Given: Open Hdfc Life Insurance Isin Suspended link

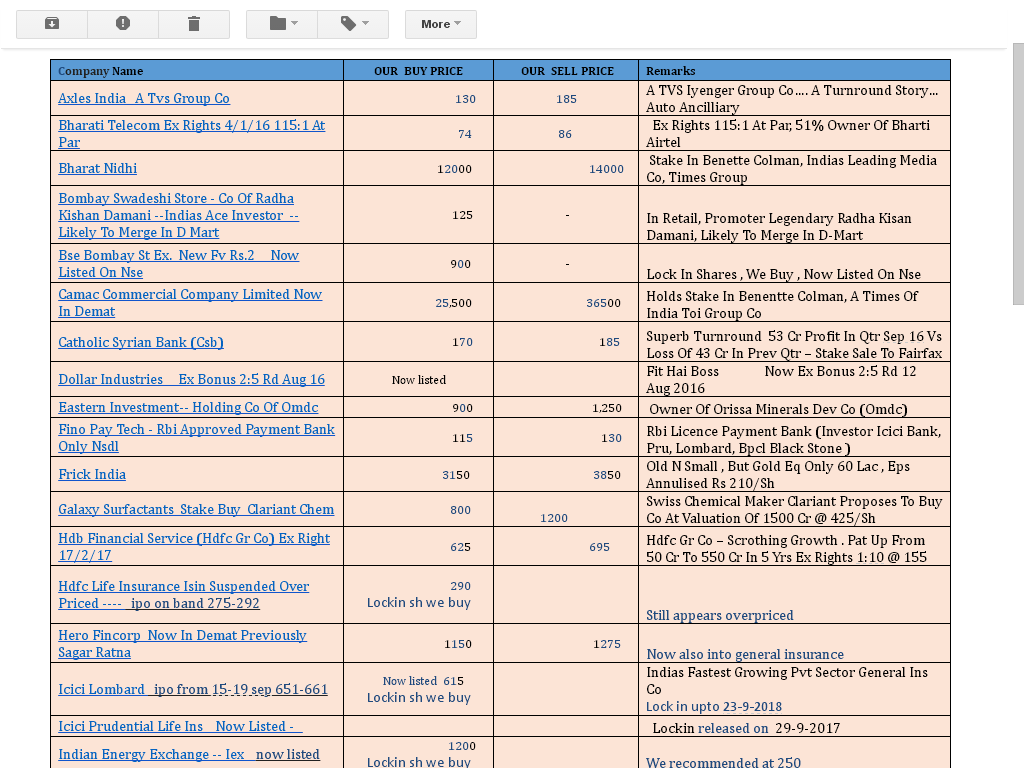Looking at the screenshot, I should coord(184,595).
